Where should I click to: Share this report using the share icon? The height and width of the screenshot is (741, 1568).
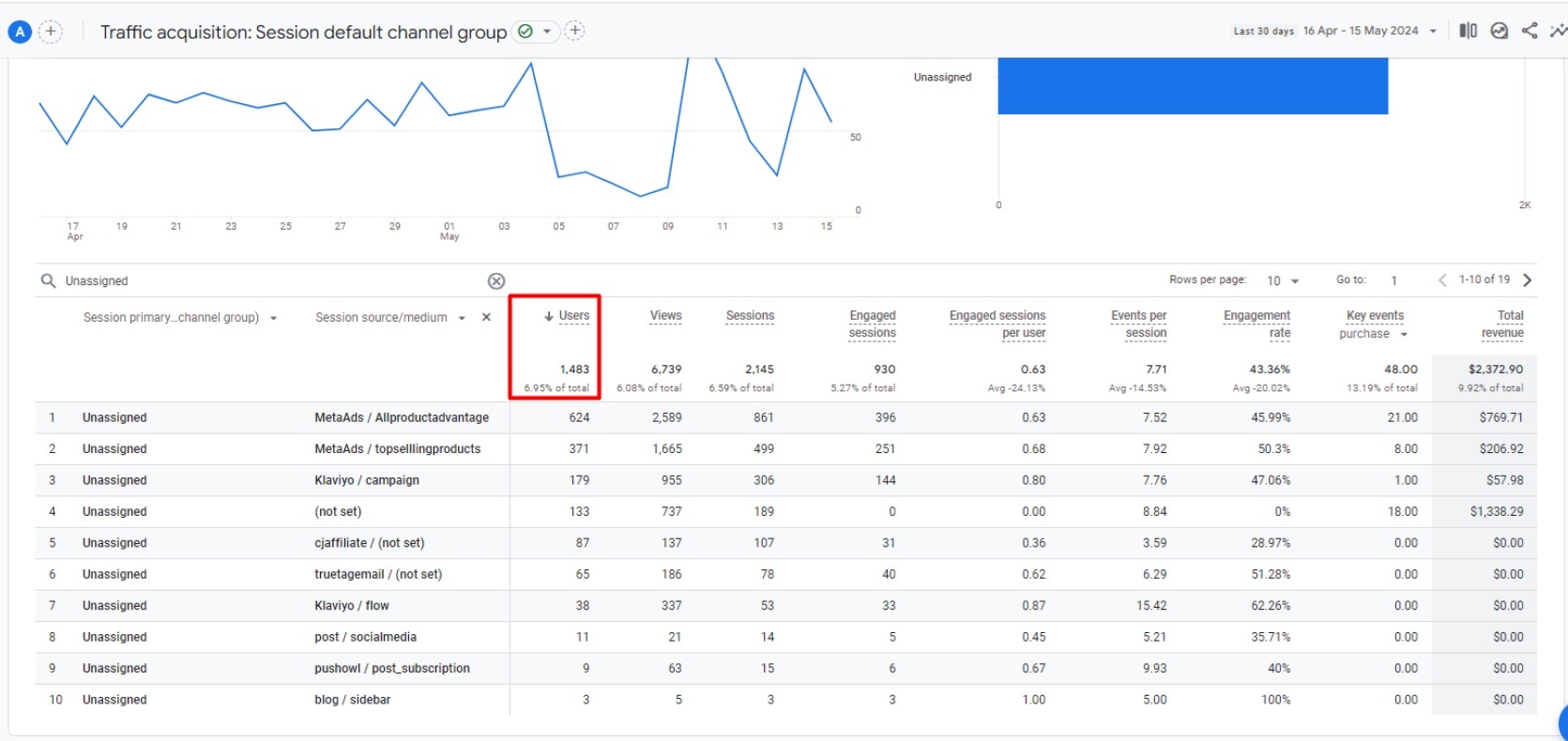click(1530, 31)
